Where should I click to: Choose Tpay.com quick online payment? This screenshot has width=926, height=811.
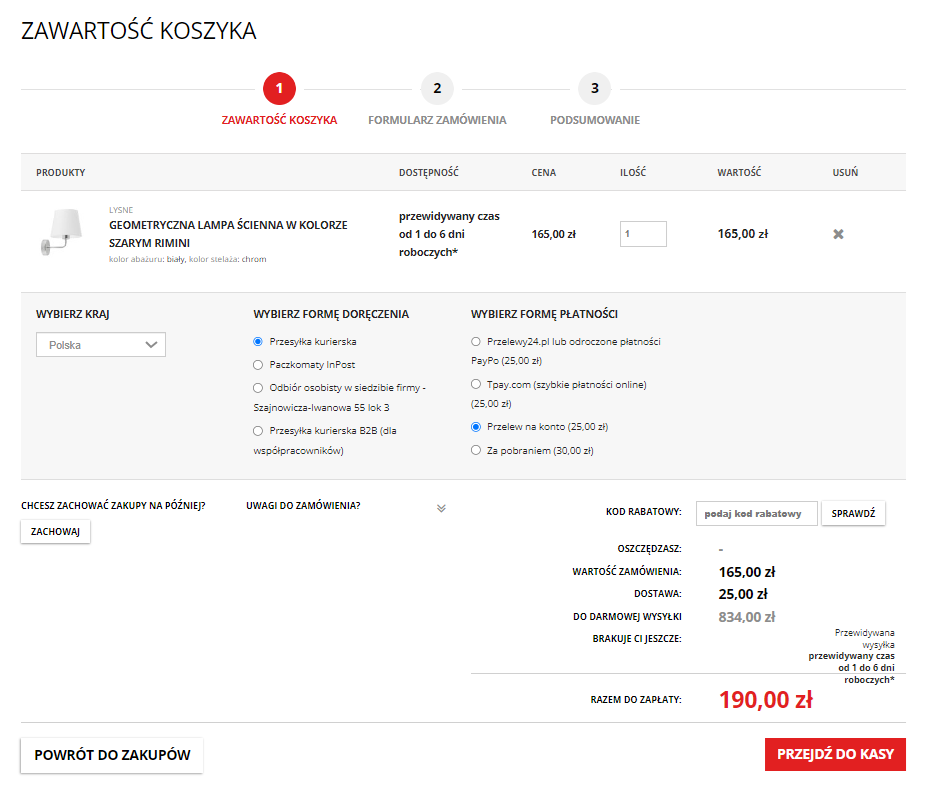[475, 384]
